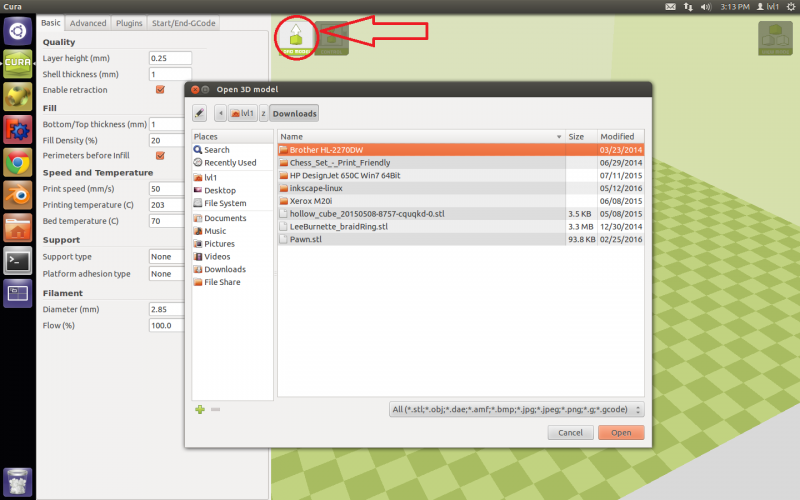This screenshot has width=800, height=500.
Task: Open the yellow 3D mesh launcher icon
Action: [x=18, y=96]
